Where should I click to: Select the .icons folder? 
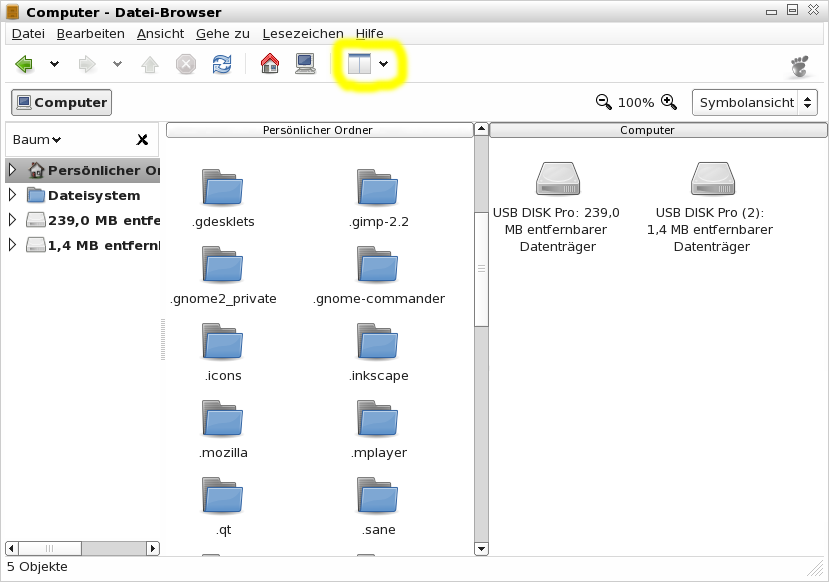tap(223, 353)
